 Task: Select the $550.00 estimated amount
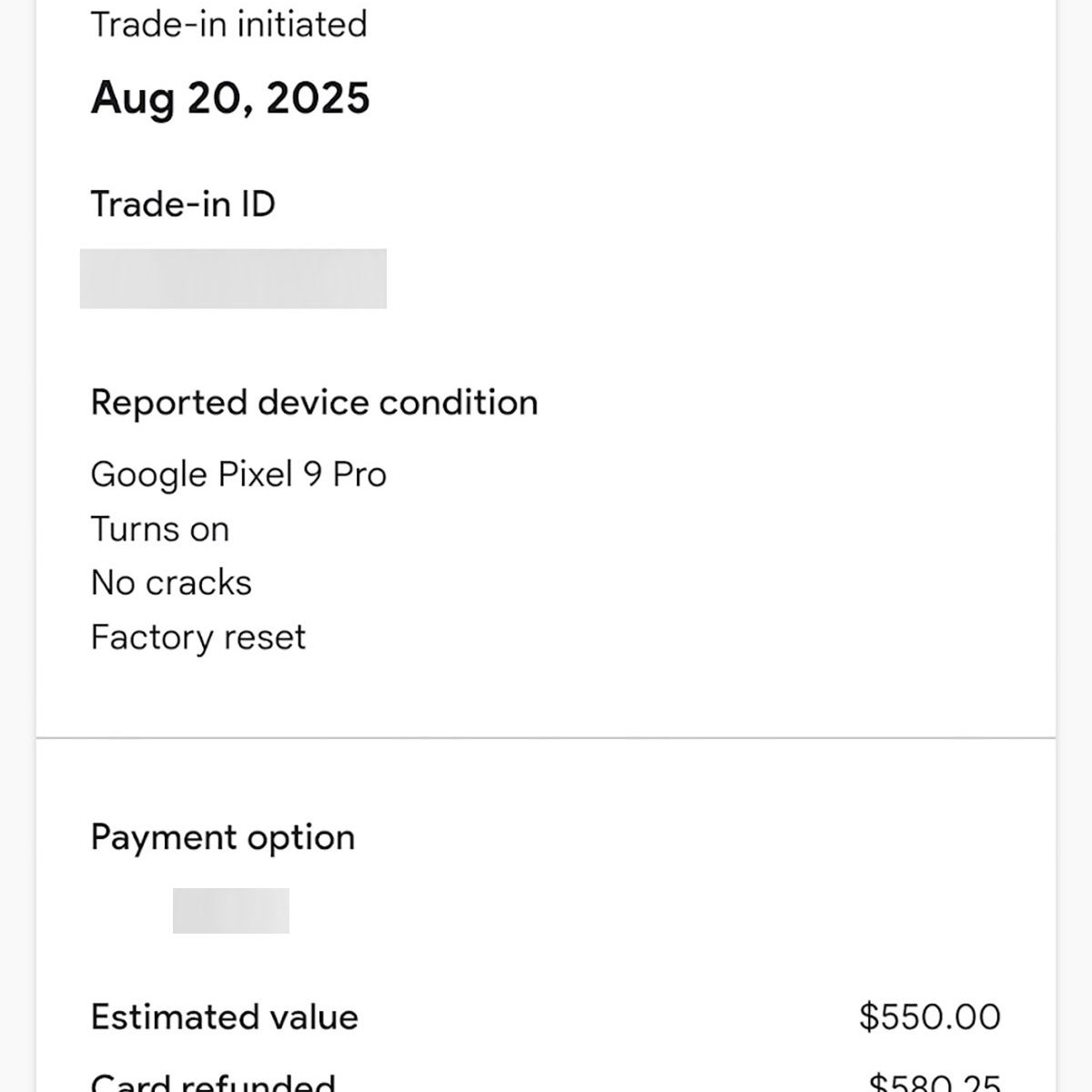(929, 1016)
